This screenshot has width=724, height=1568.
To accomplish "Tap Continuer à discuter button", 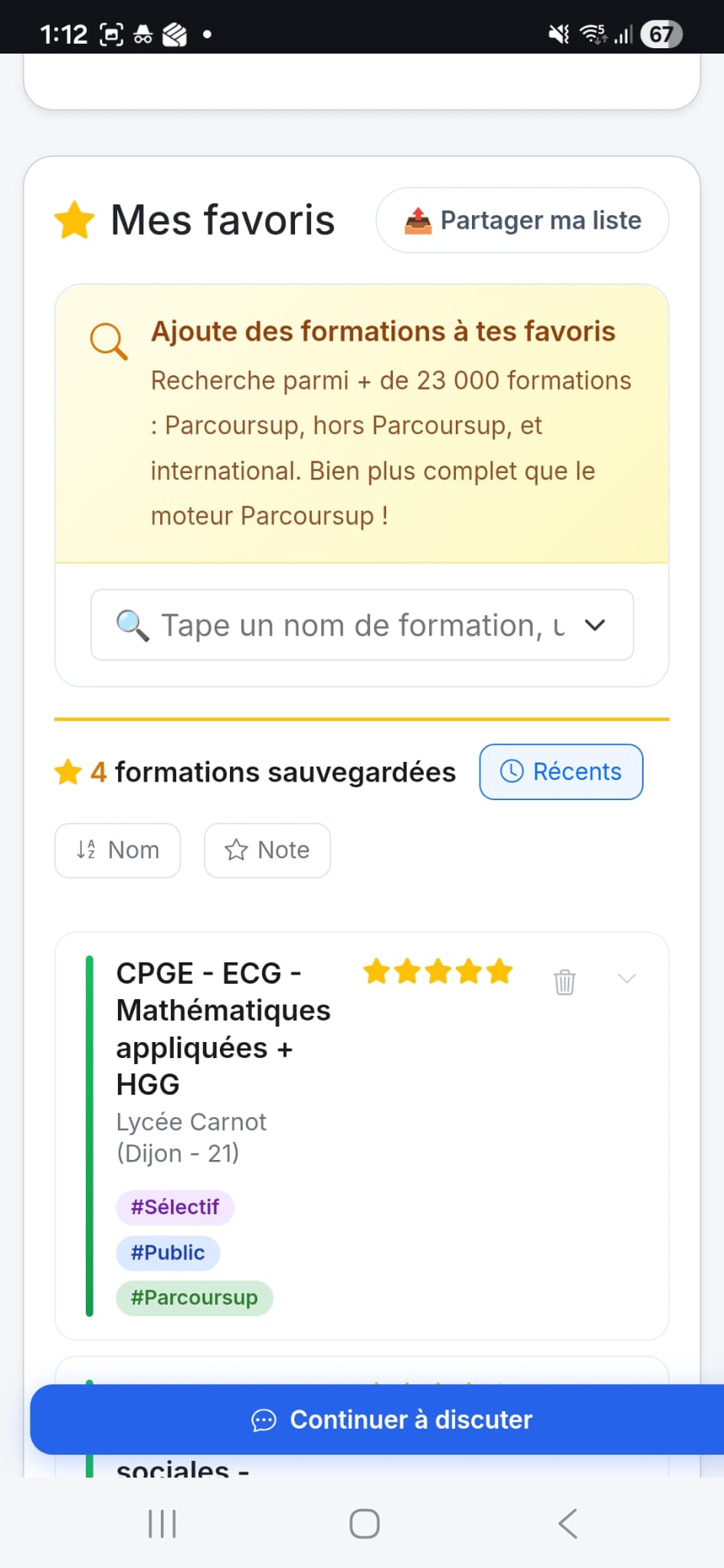I will [377, 1419].
